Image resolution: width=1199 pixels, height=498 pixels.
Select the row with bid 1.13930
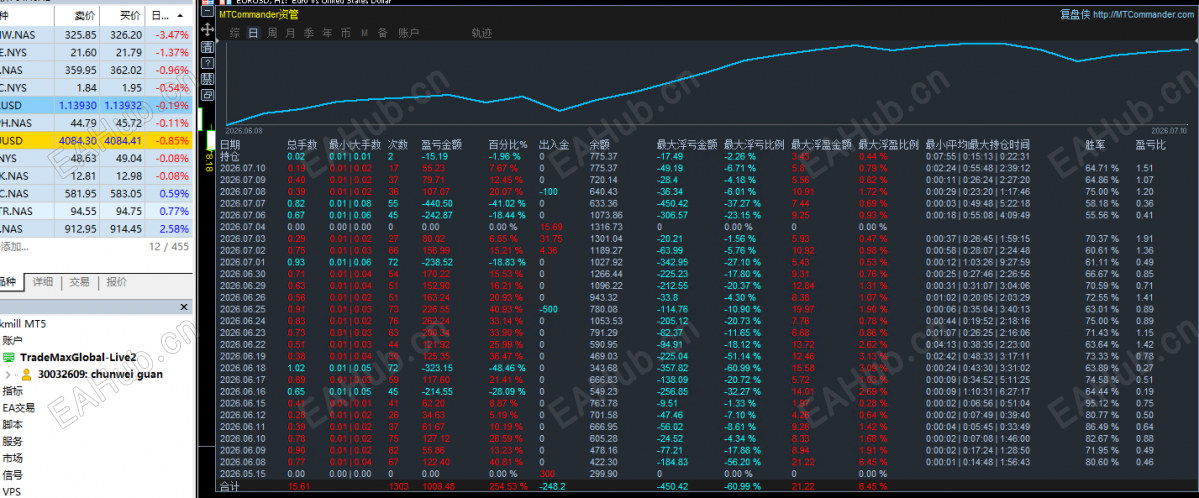(96, 105)
